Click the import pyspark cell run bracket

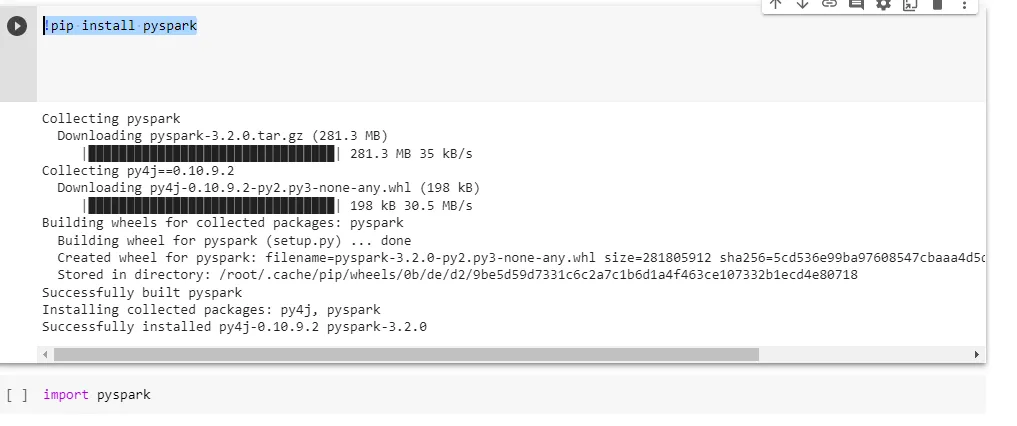tap(17, 395)
